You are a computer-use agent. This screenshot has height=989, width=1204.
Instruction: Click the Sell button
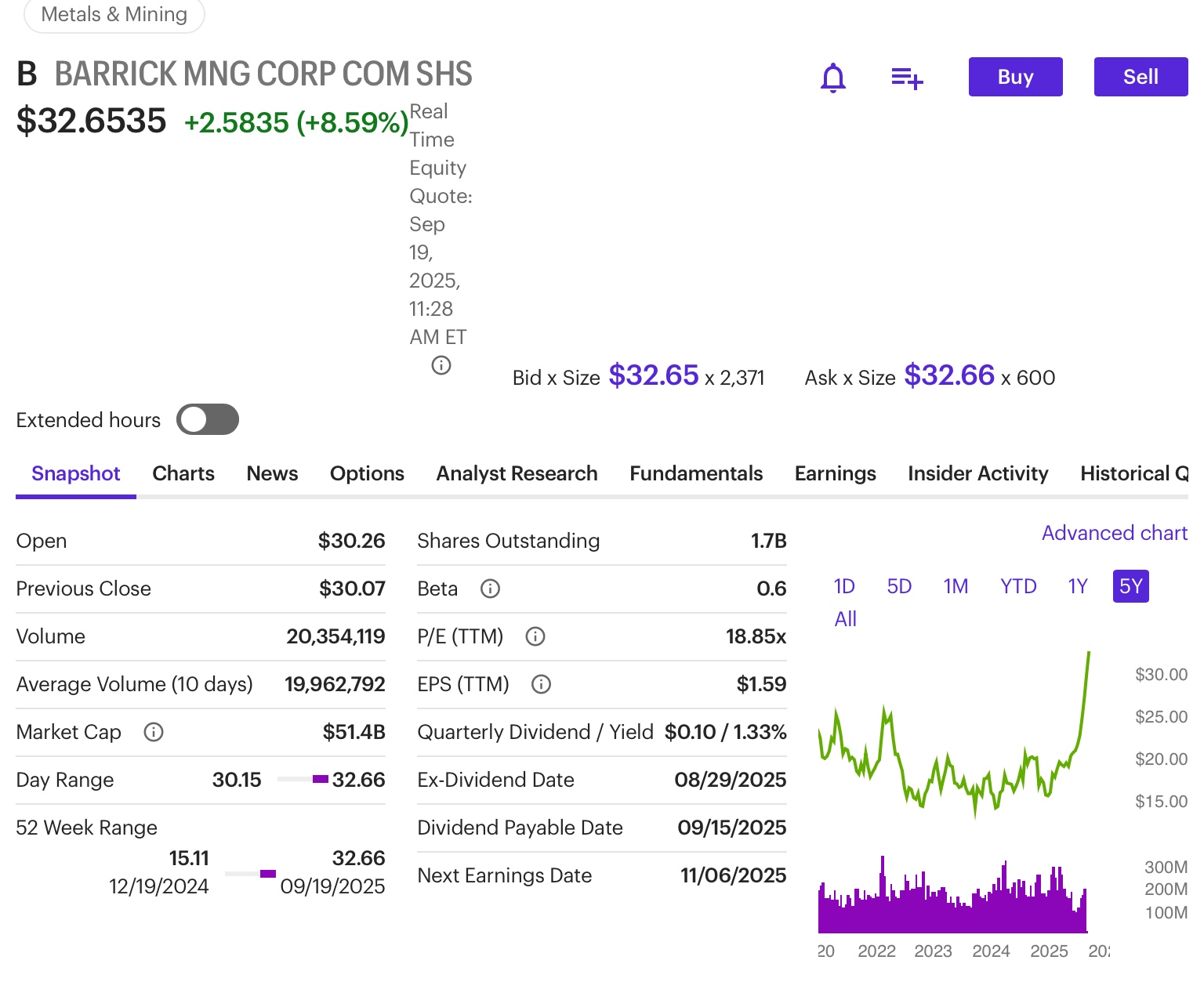pos(1141,77)
